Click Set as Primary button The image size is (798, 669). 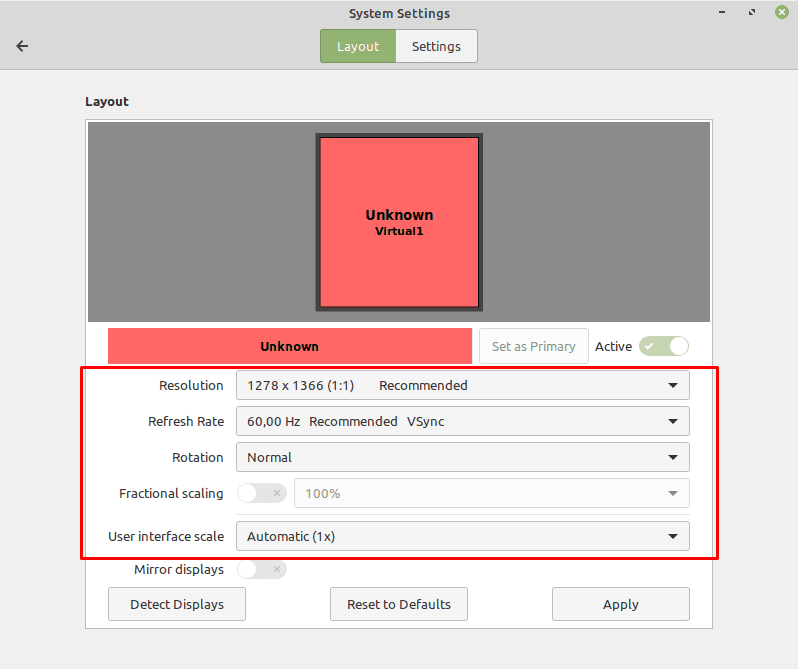click(x=533, y=346)
